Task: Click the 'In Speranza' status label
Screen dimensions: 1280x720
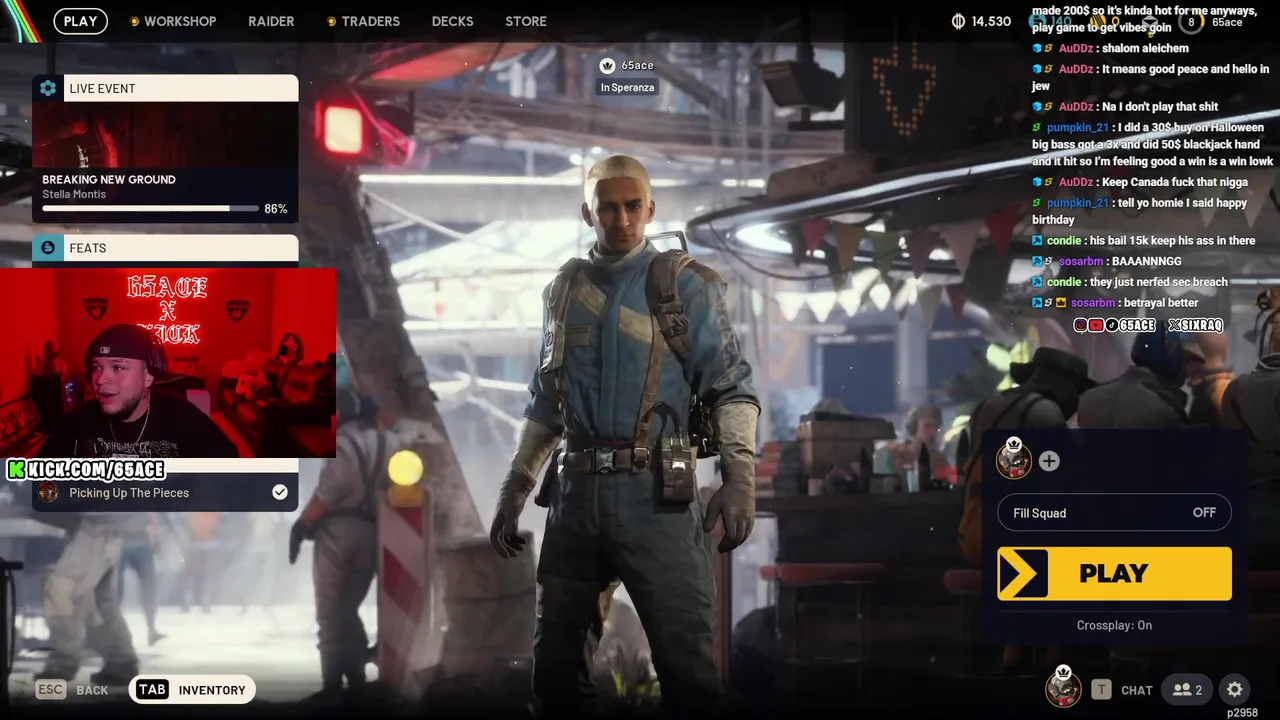Action: 627,88
